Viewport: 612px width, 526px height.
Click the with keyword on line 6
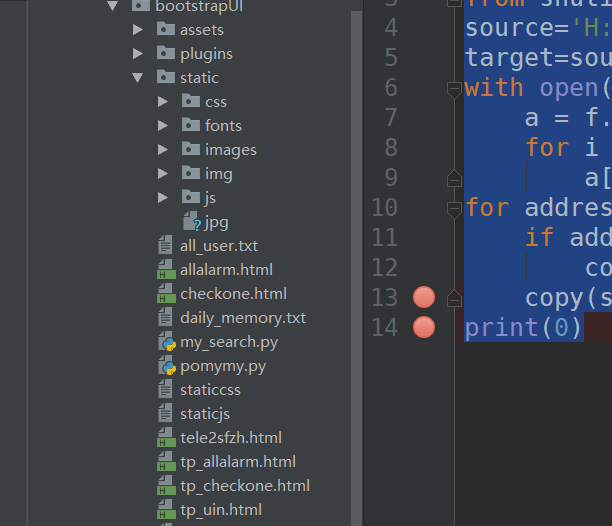tap(493, 87)
